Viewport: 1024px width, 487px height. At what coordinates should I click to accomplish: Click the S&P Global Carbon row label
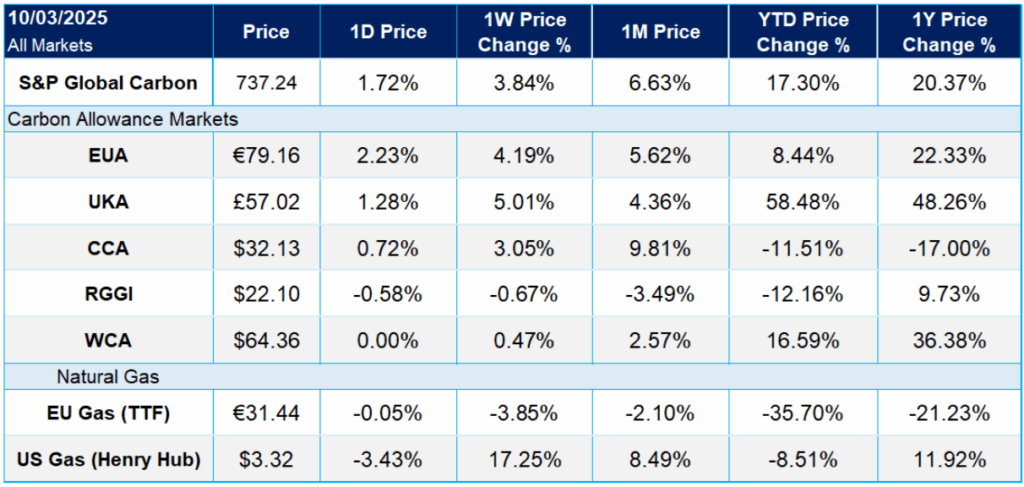[x=106, y=83]
